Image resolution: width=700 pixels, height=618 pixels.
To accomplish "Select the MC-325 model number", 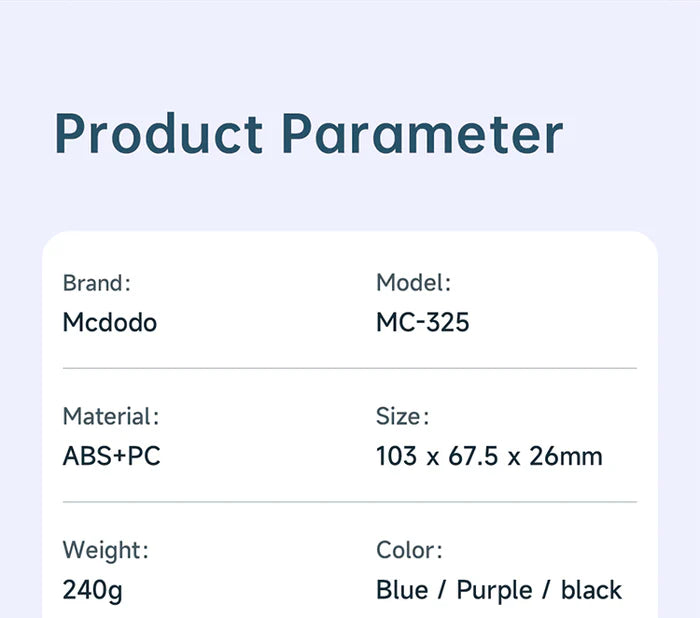I will pyautogui.click(x=422, y=323).
